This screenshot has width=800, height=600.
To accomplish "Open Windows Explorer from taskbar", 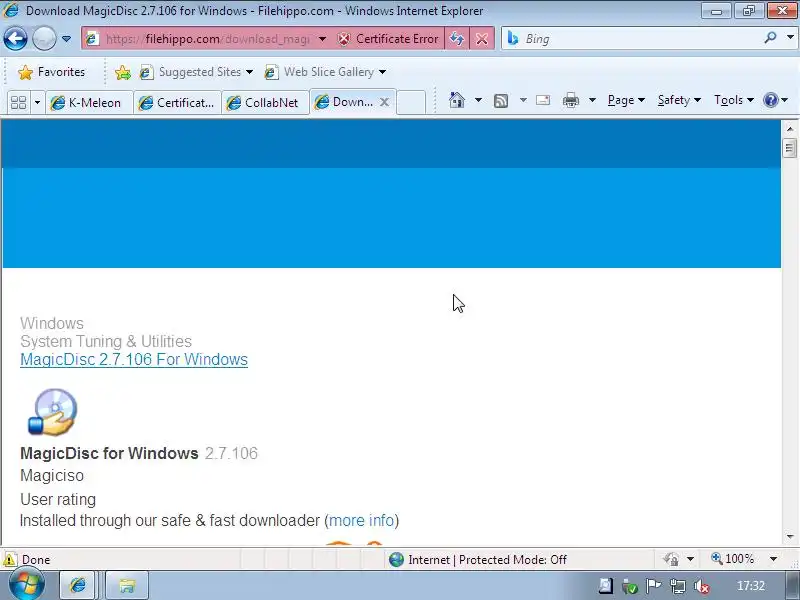I will pos(127,585).
